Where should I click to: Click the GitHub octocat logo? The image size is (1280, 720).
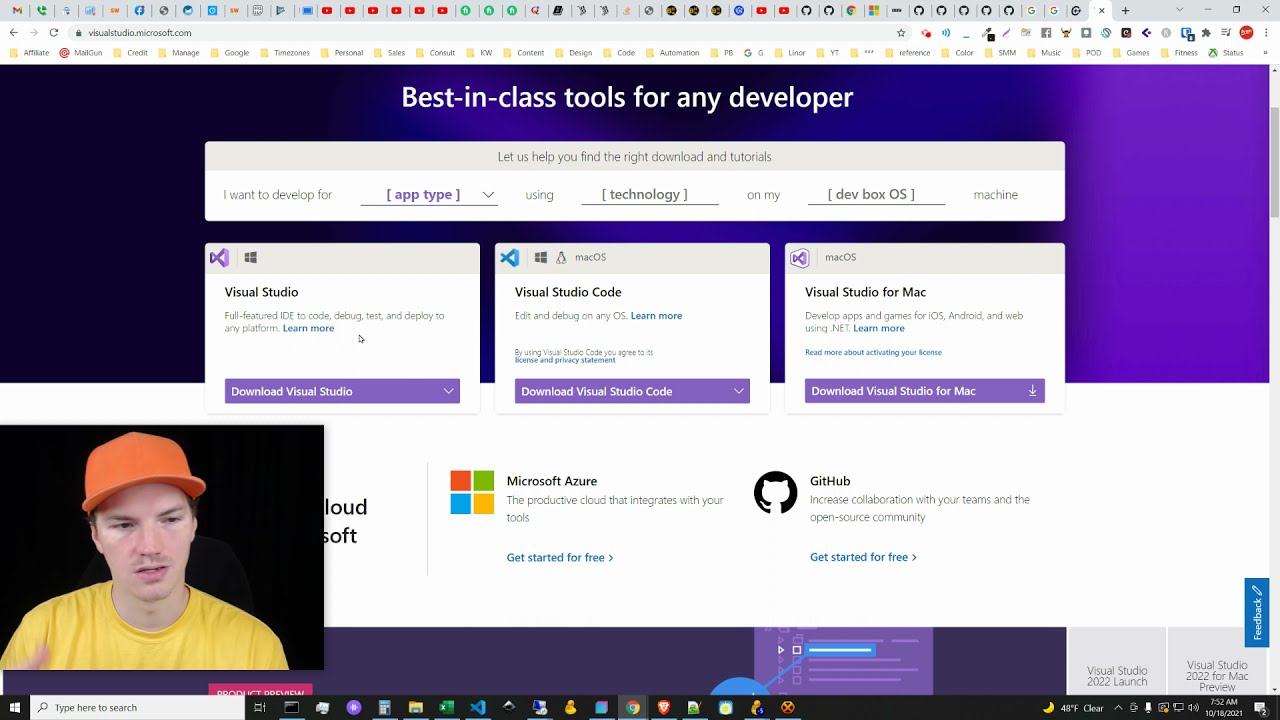point(775,493)
